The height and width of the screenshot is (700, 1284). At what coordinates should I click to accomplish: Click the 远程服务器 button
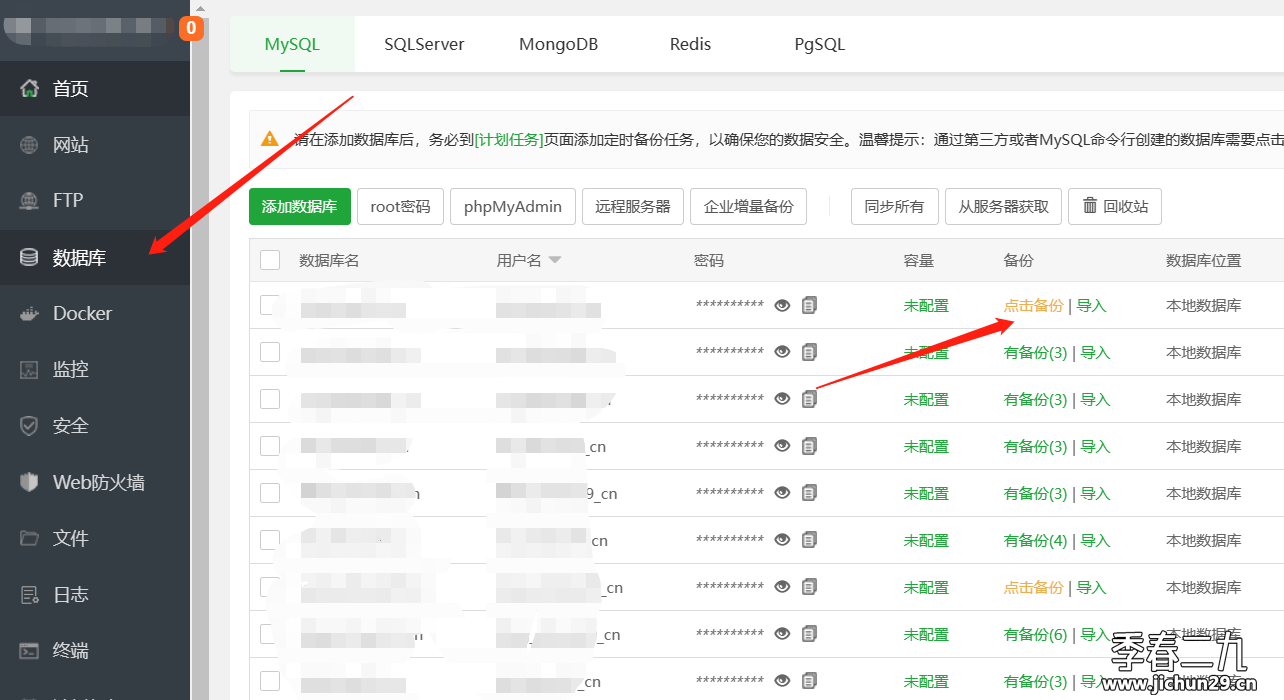[x=633, y=207]
